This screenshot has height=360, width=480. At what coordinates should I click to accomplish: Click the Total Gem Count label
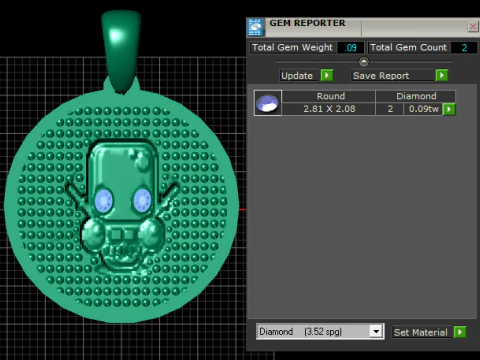pyautogui.click(x=408, y=47)
